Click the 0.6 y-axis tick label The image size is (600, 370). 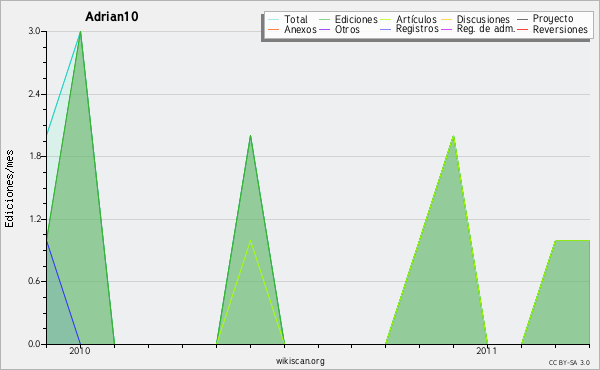tap(34, 281)
